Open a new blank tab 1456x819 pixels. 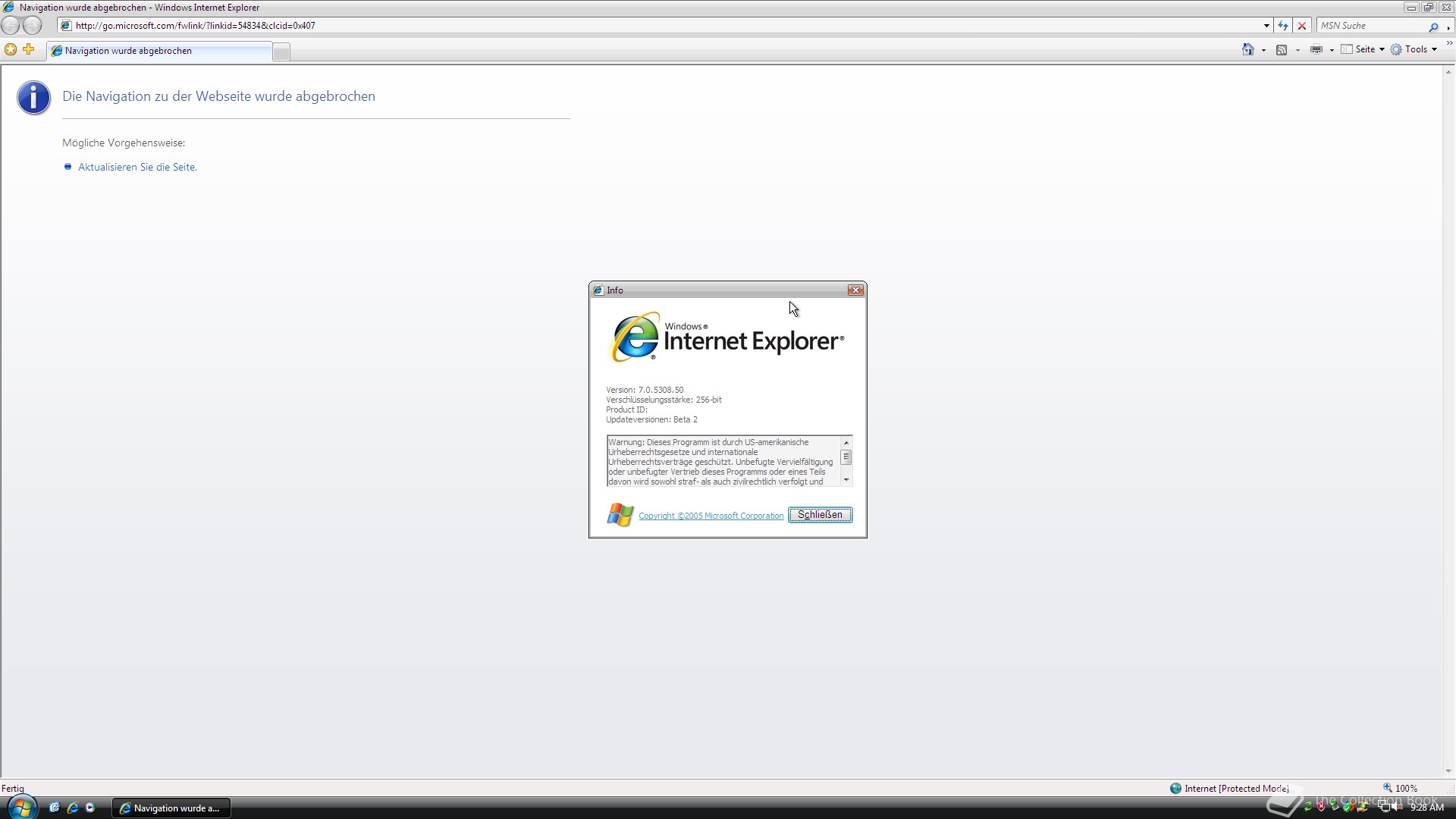281,52
